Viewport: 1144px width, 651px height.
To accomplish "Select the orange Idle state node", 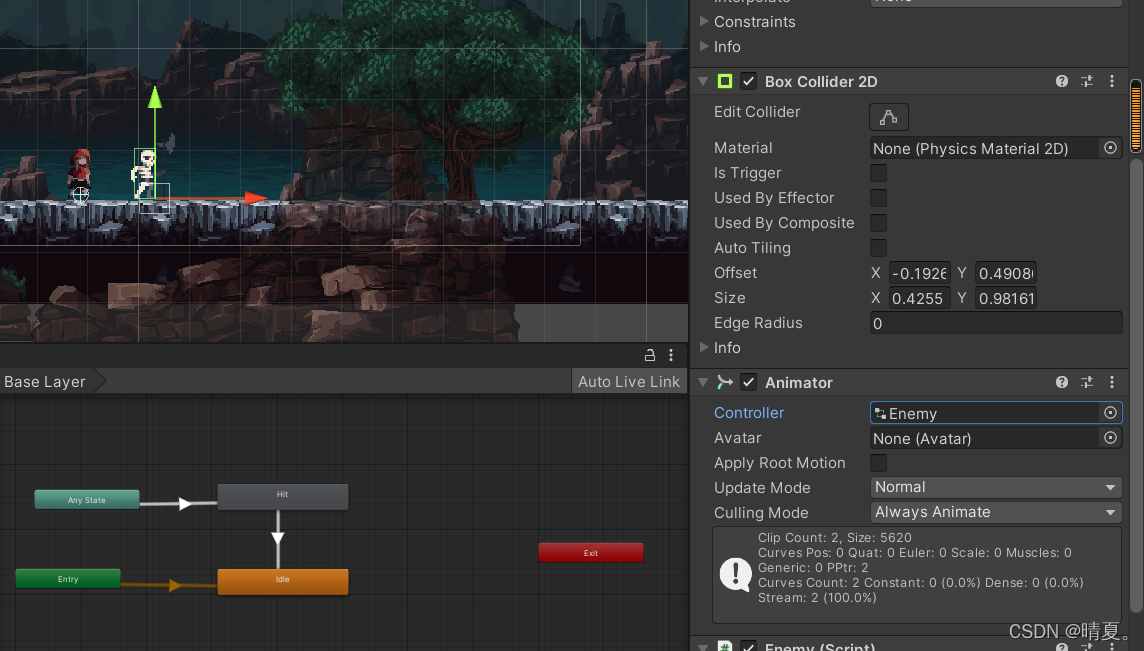I will [x=282, y=582].
